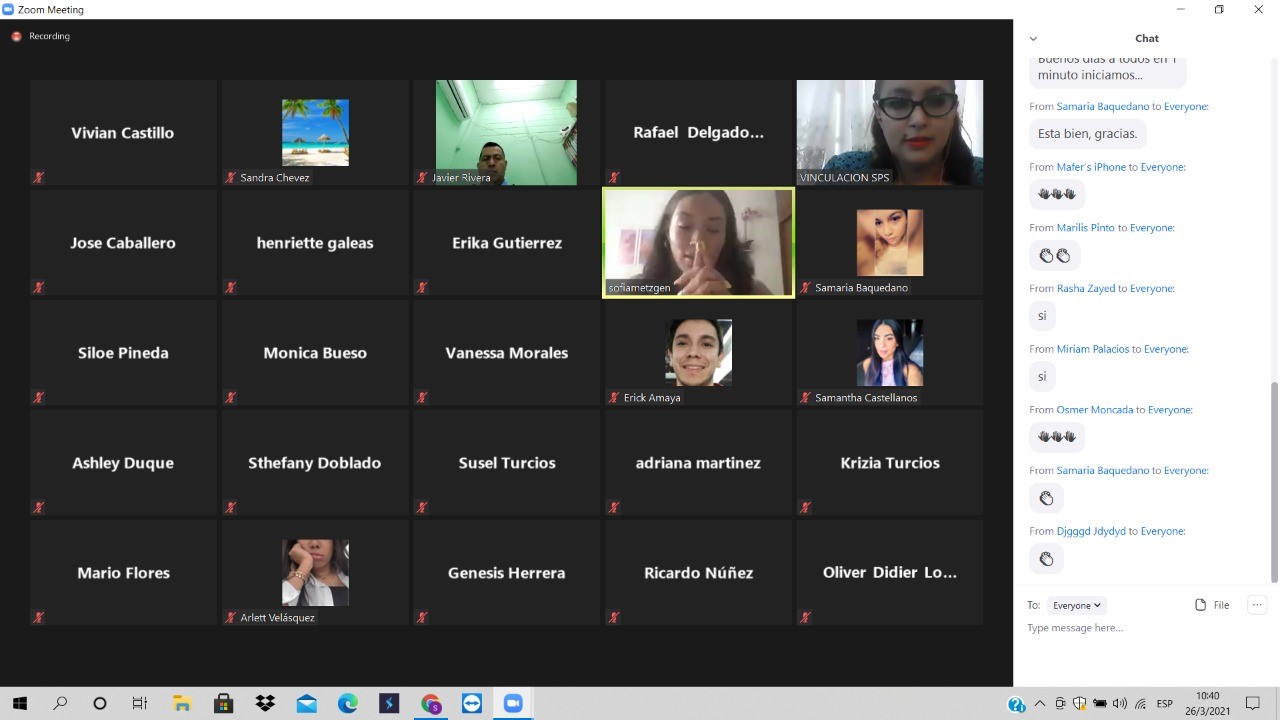1280x720 pixels.
Task: Open File Explorer from the taskbar
Action: pos(182,704)
